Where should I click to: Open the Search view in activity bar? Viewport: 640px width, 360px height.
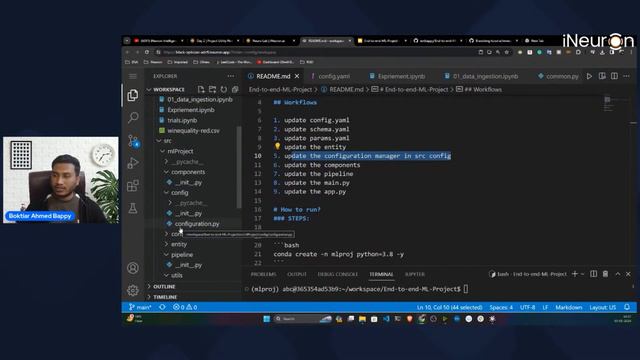tap(133, 118)
